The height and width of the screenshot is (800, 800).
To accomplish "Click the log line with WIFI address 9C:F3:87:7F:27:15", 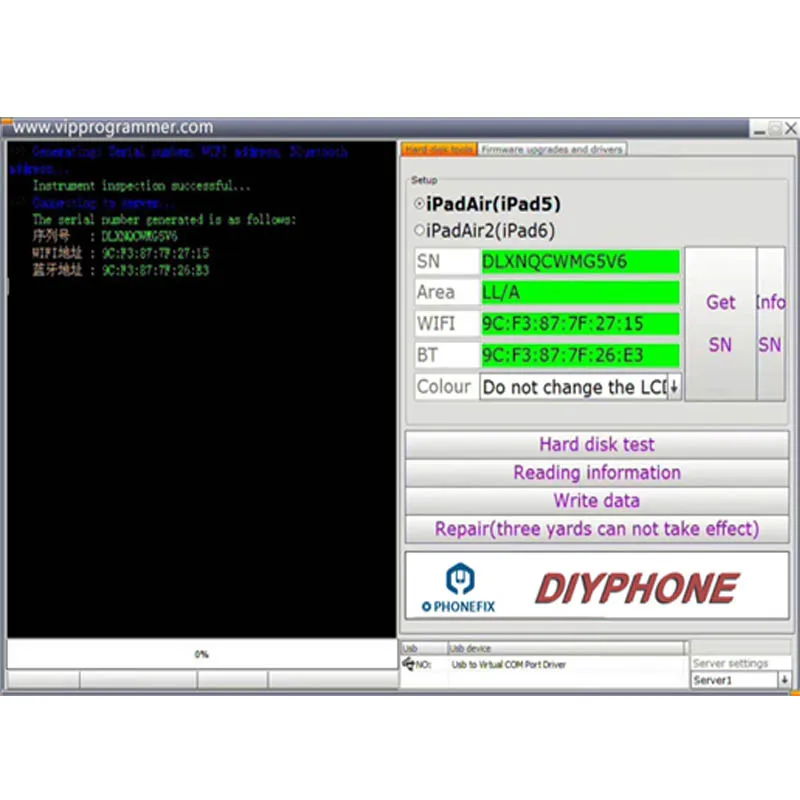I will point(120,254).
